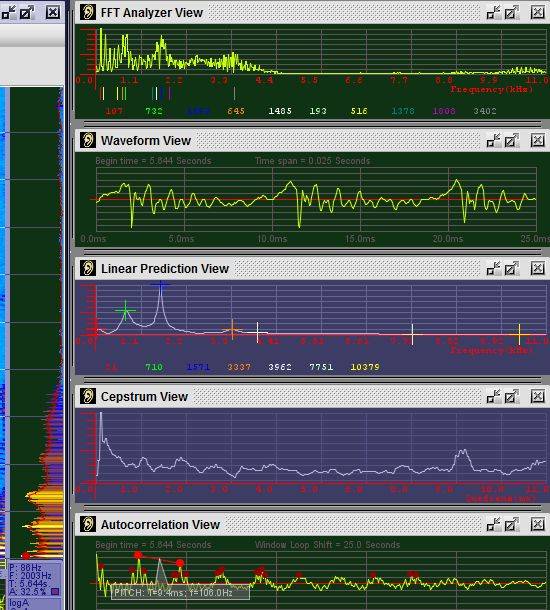Click the FFT peak value 1485

click(x=280, y=111)
